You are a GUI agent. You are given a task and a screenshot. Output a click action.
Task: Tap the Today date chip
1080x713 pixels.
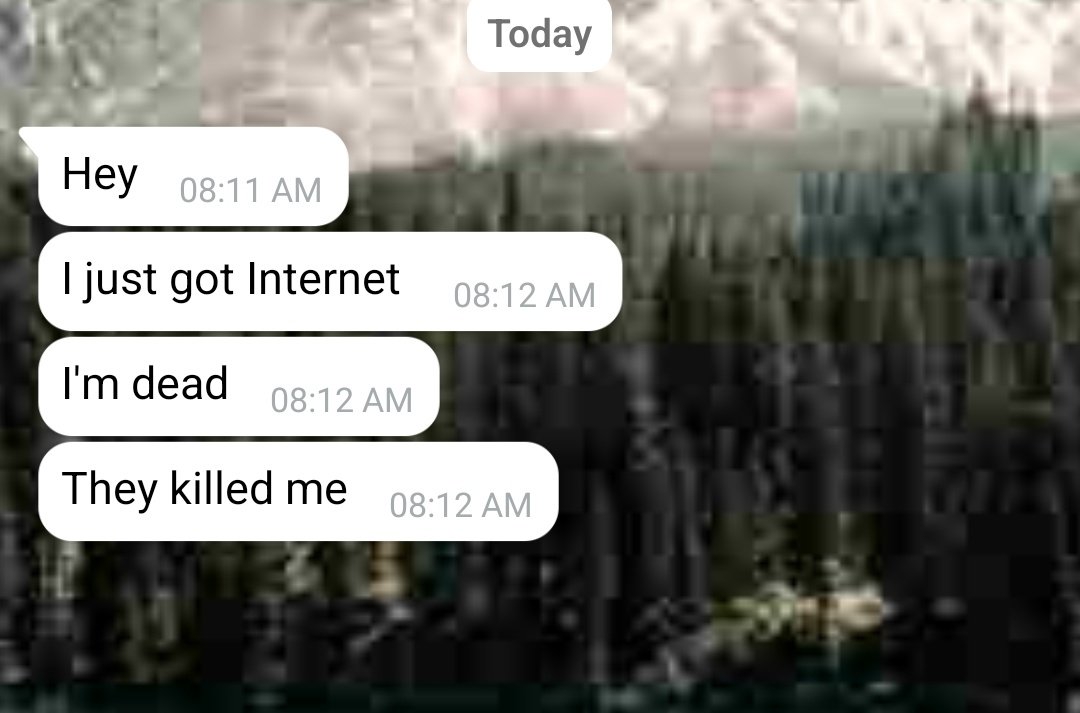(x=539, y=34)
